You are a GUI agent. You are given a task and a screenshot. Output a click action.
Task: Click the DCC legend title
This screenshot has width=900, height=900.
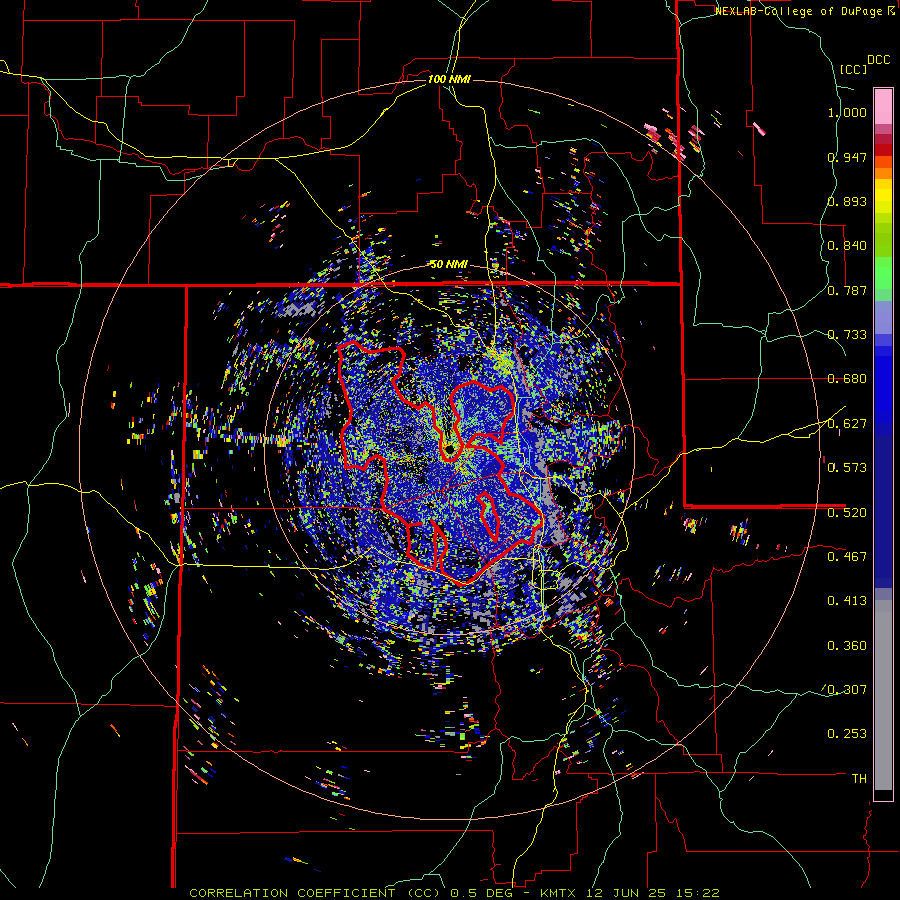coord(878,60)
